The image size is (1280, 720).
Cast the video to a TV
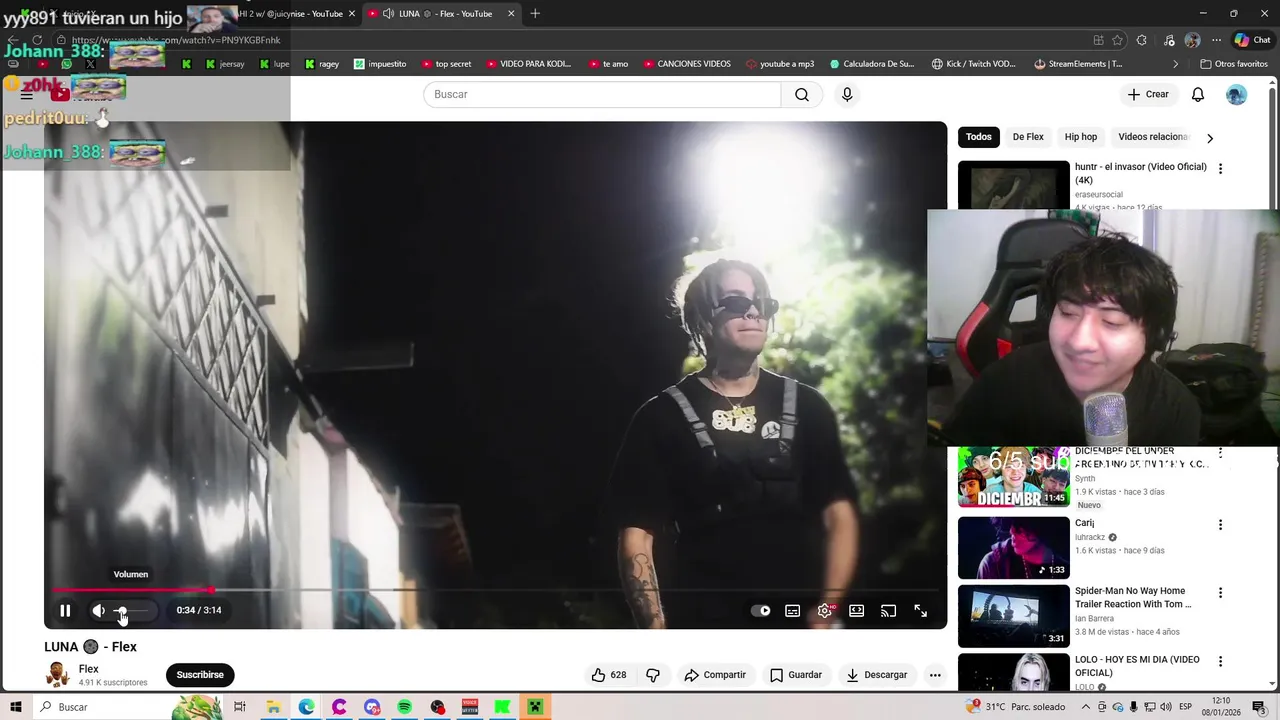888,611
